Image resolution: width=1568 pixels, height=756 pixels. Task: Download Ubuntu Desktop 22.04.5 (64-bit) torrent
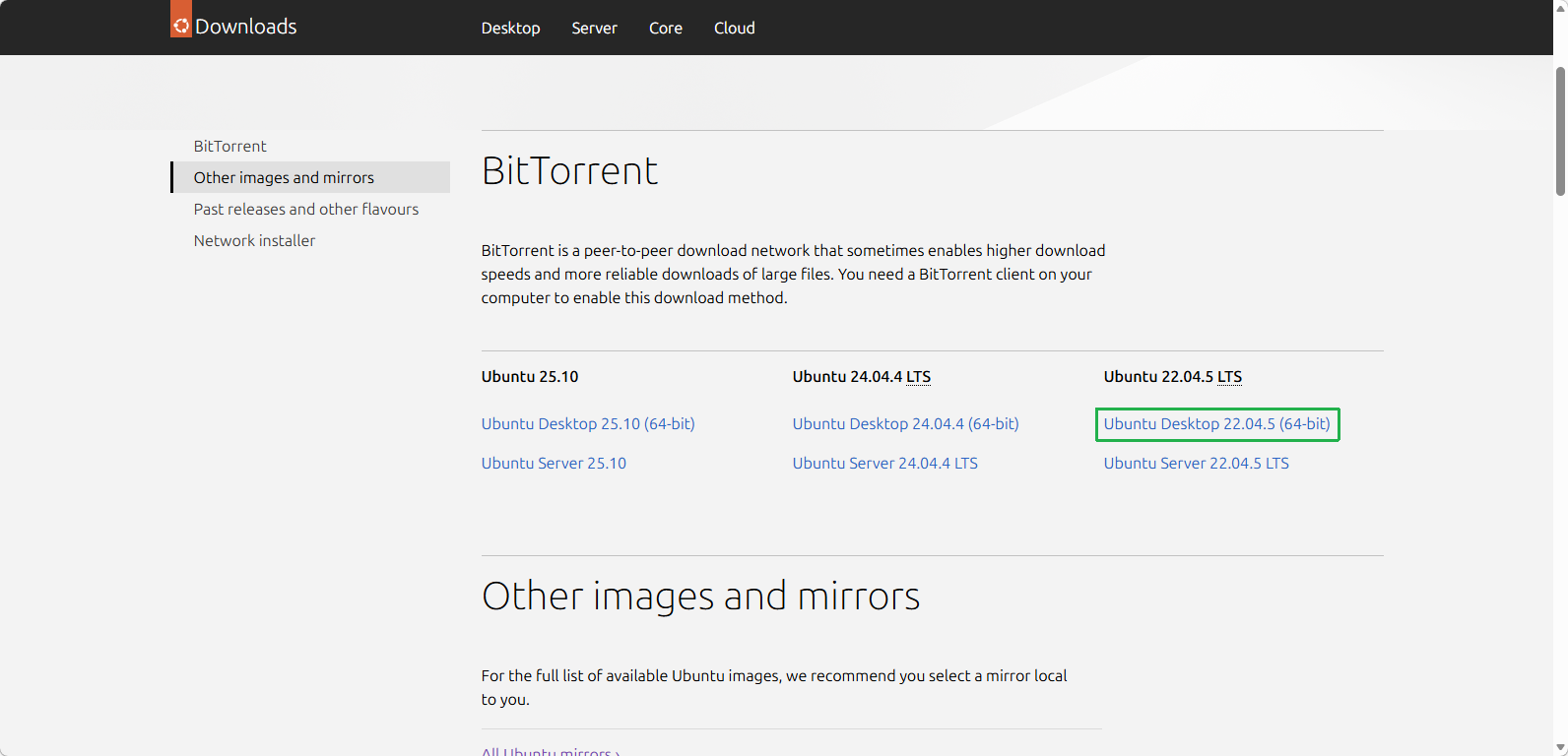[x=1217, y=423]
